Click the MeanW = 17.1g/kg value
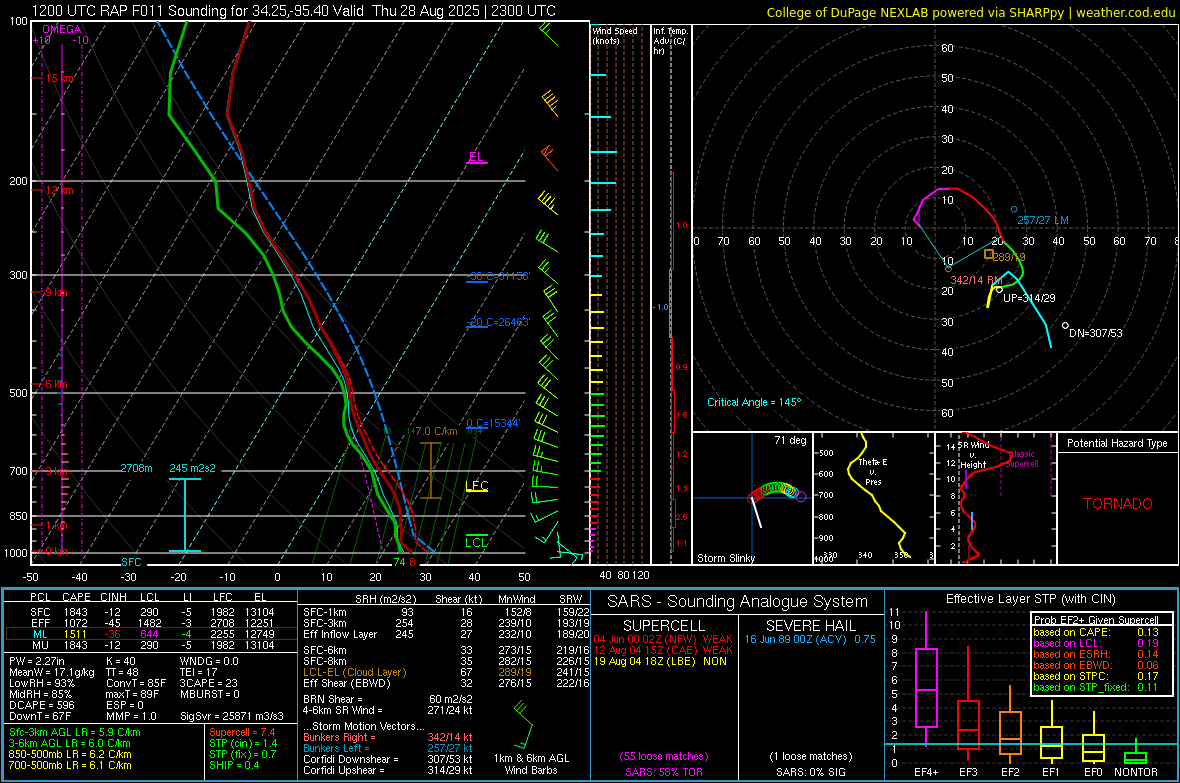1180x783 pixels. pyautogui.click(x=52, y=672)
